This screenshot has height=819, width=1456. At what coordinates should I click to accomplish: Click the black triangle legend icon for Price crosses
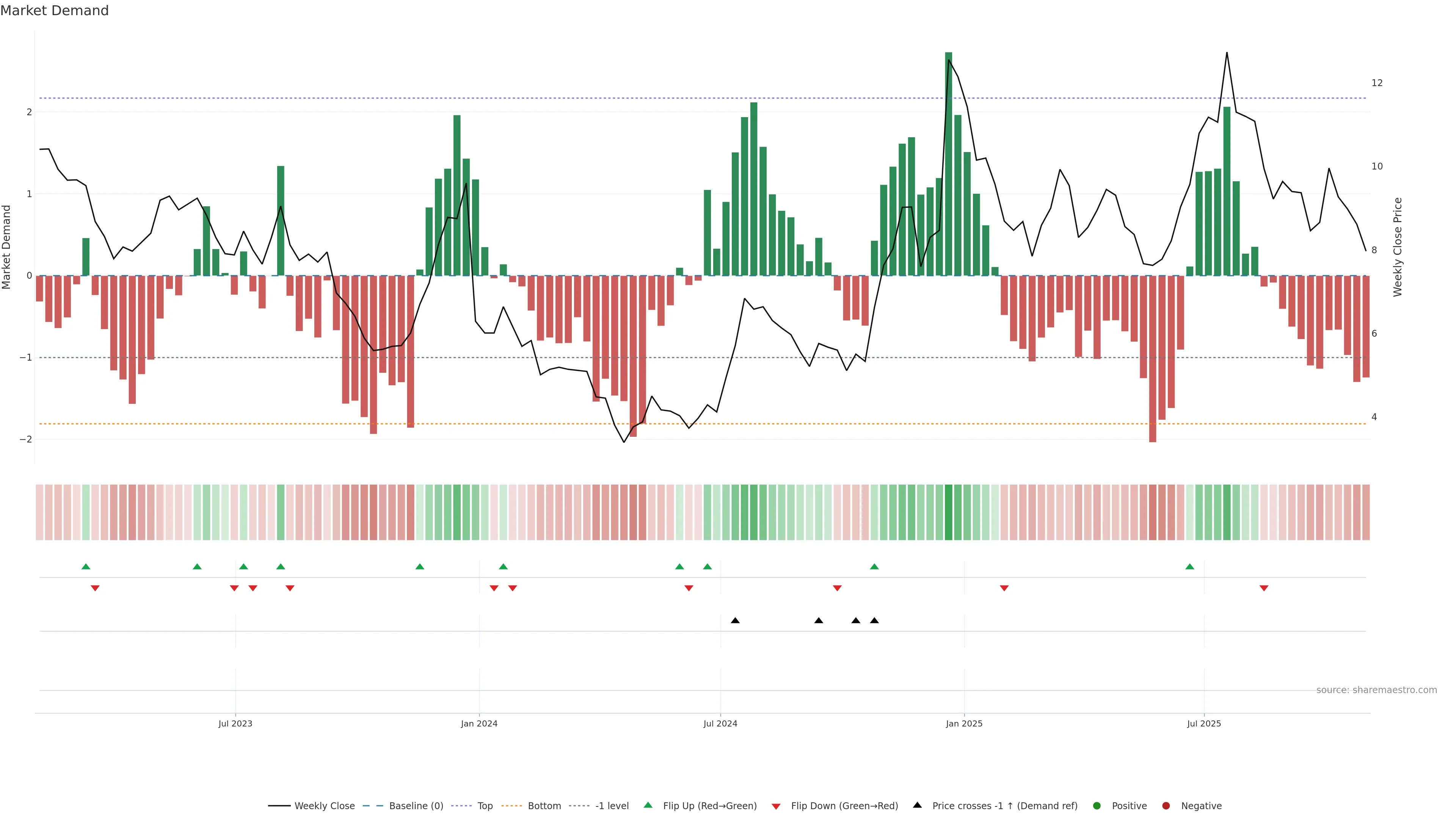(917, 805)
